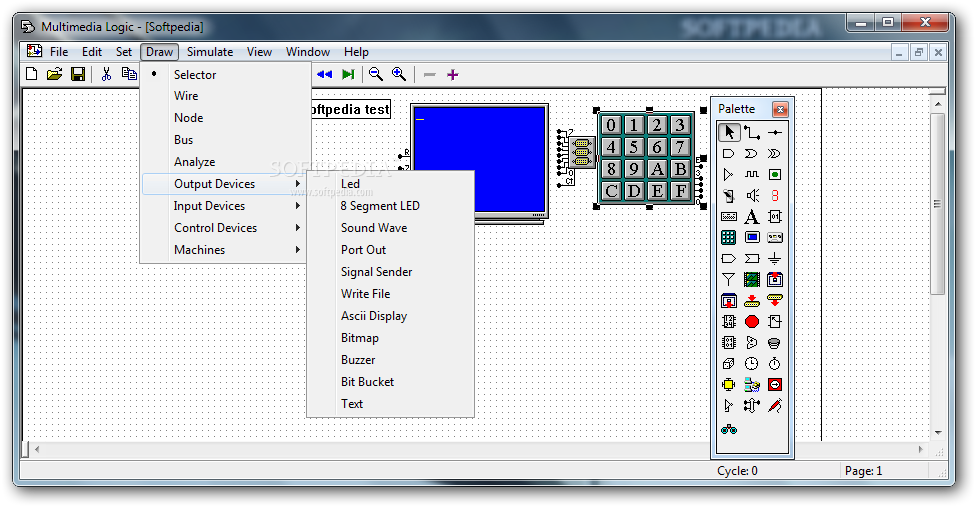This screenshot has height=507, width=976.
Task: Click the Cut scissors icon
Action: click(x=106, y=75)
